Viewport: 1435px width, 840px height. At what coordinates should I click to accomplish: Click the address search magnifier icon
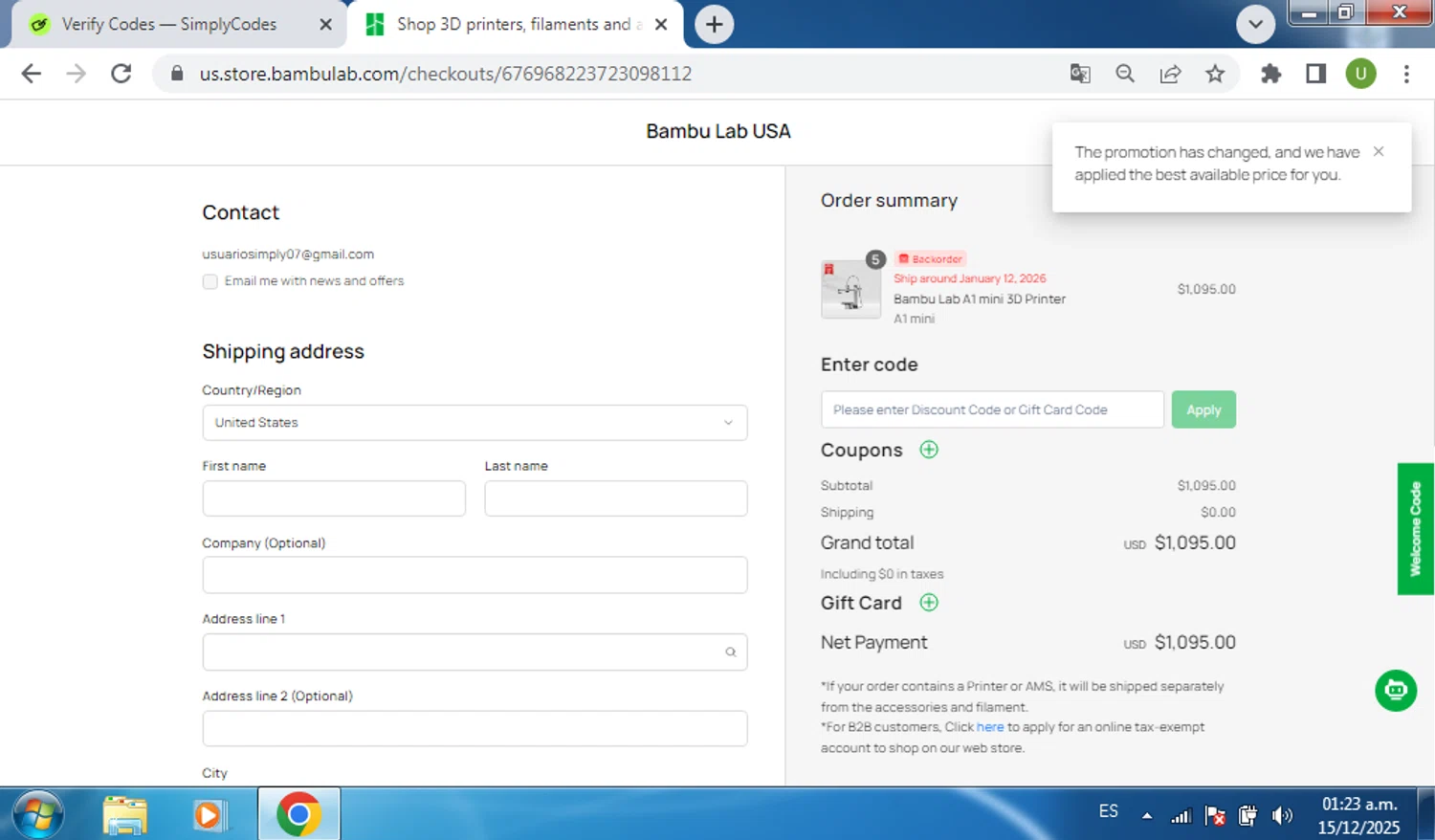[730, 652]
